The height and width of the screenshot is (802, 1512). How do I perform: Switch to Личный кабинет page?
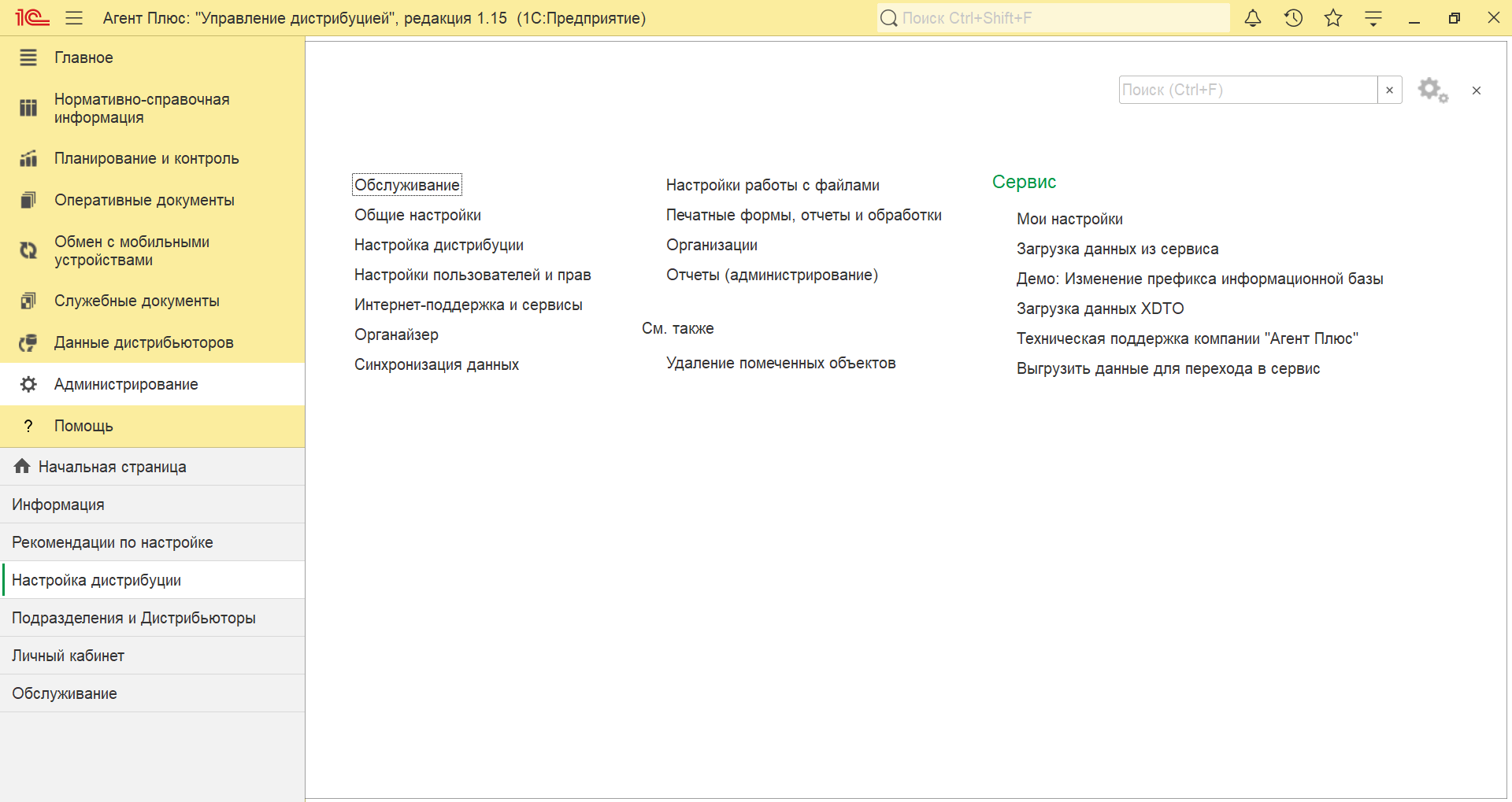(152, 656)
